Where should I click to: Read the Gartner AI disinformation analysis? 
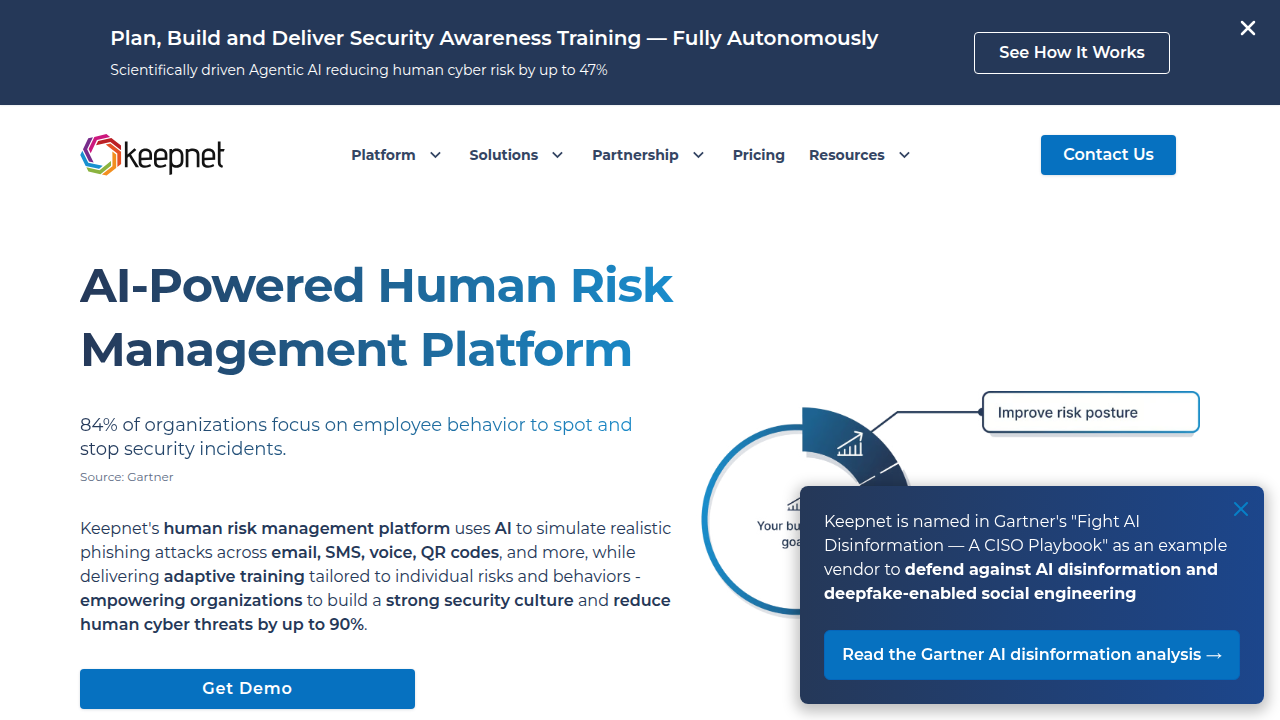click(x=1032, y=655)
